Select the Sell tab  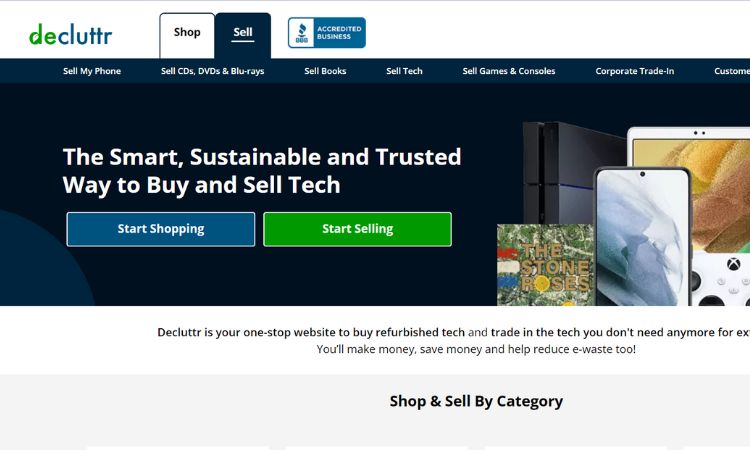[x=243, y=35]
